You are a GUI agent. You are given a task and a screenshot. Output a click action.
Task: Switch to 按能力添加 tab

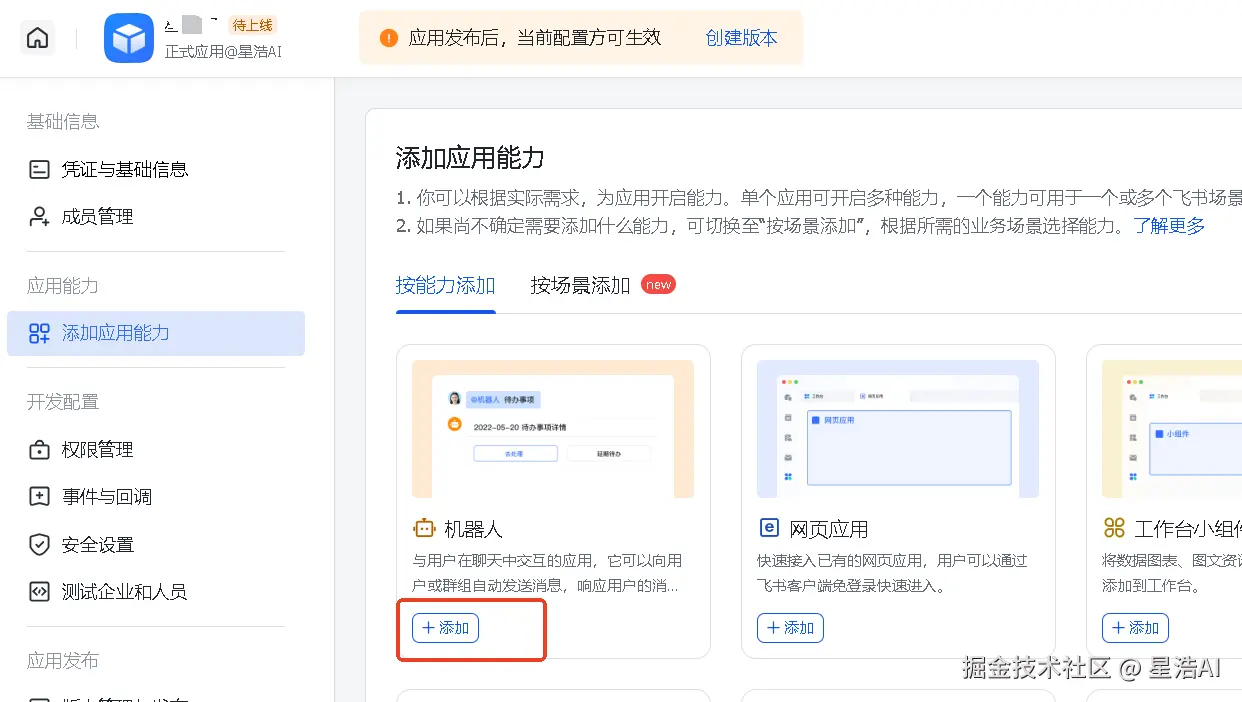(x=446, y=285)
